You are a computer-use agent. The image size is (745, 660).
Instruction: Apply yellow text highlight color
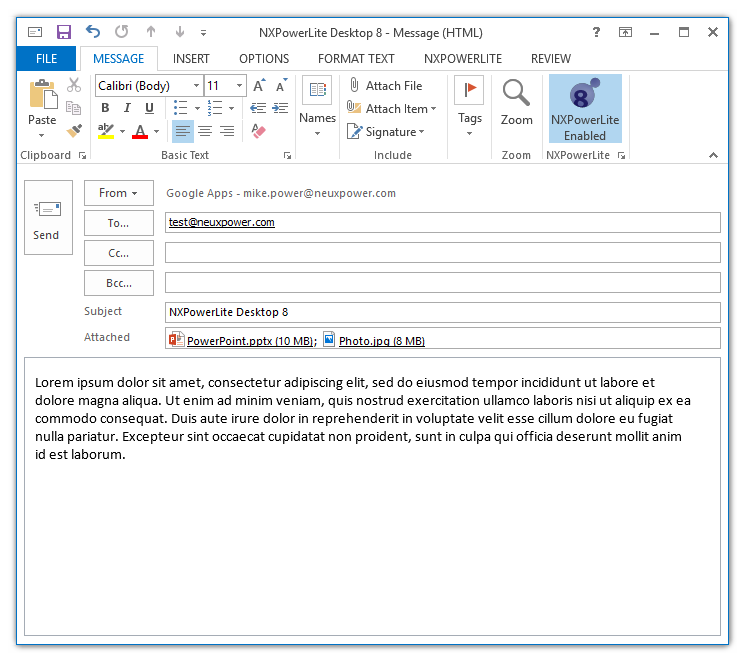(105, 131)
